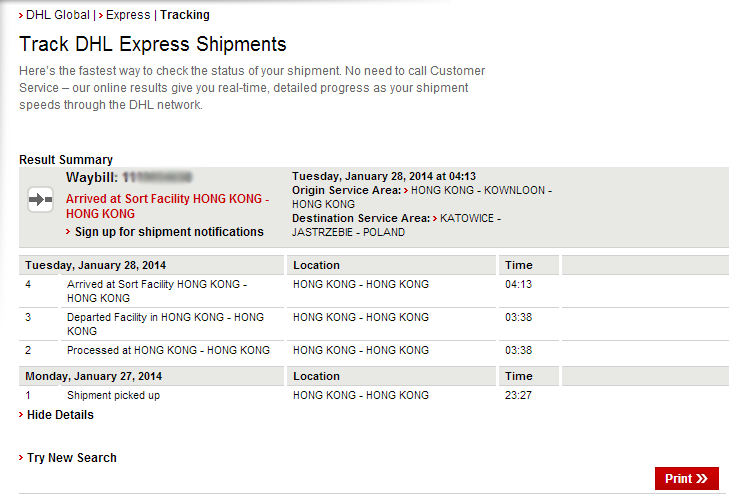Click the shipment in-transit arrow icon
Viewport: 731px width, 495px height.
pyautogui.click(x=40, y=200)
